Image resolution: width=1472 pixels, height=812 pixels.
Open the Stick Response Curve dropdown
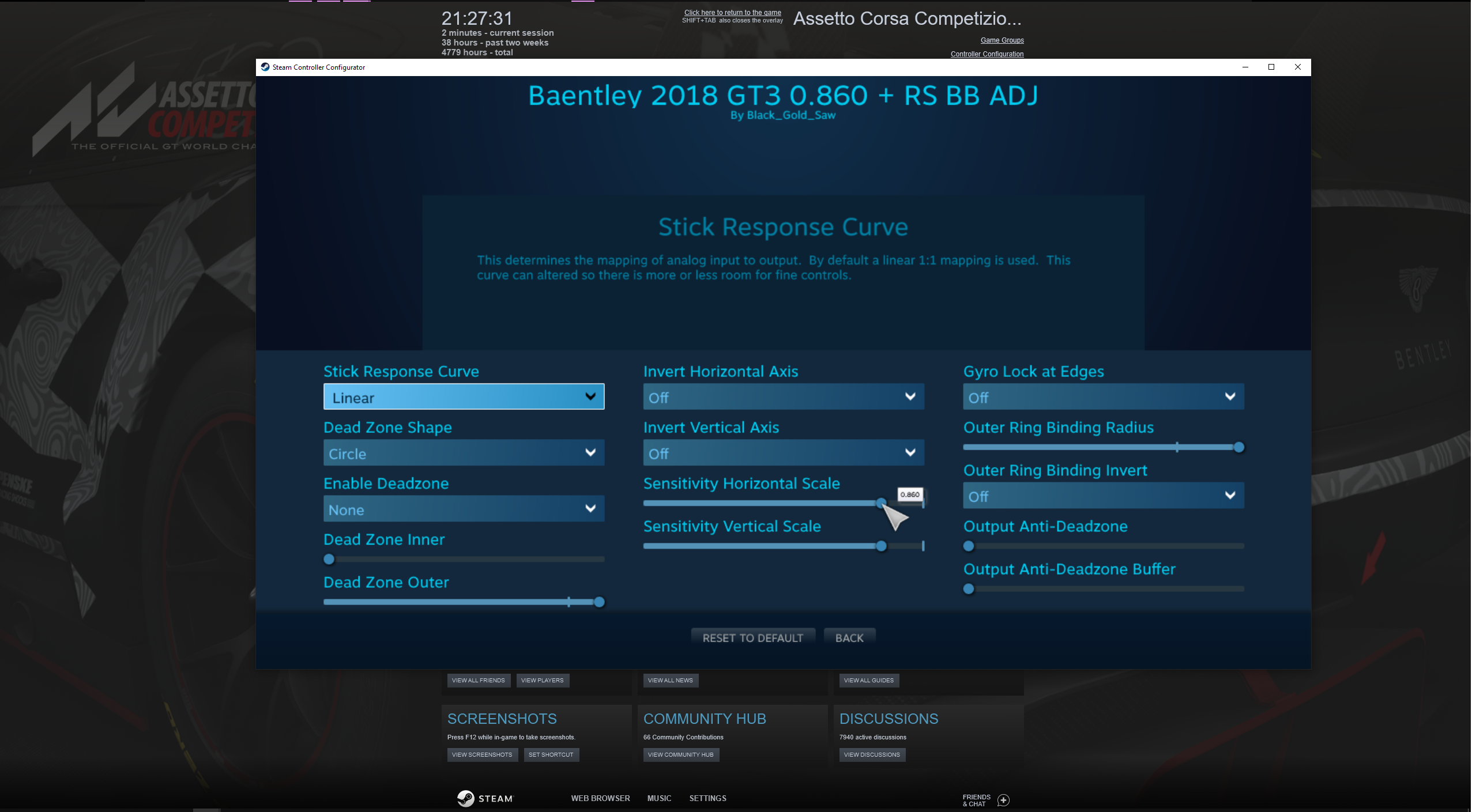pos(464,397)
